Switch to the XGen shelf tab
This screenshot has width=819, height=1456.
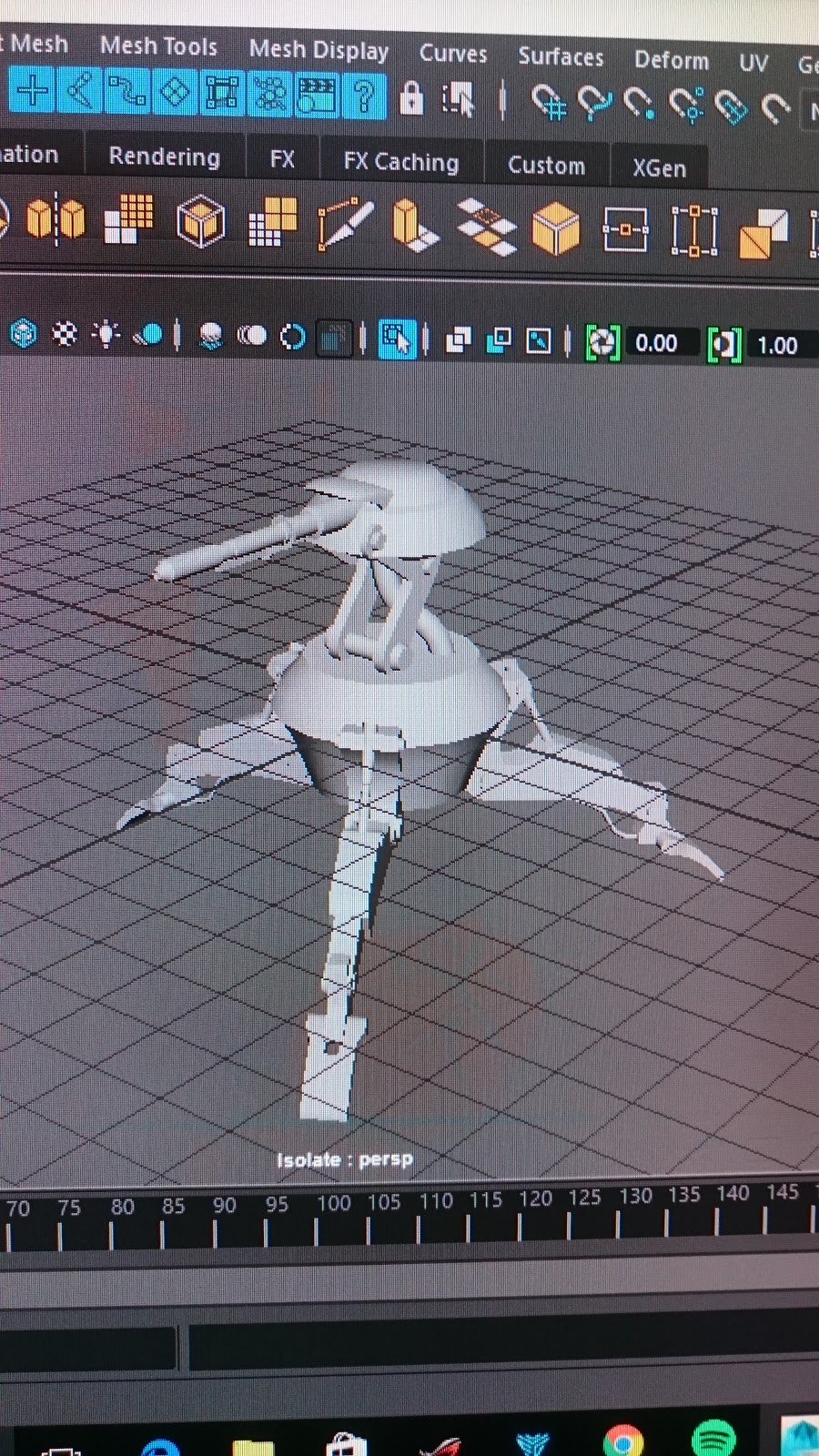(x=660, y=168)
